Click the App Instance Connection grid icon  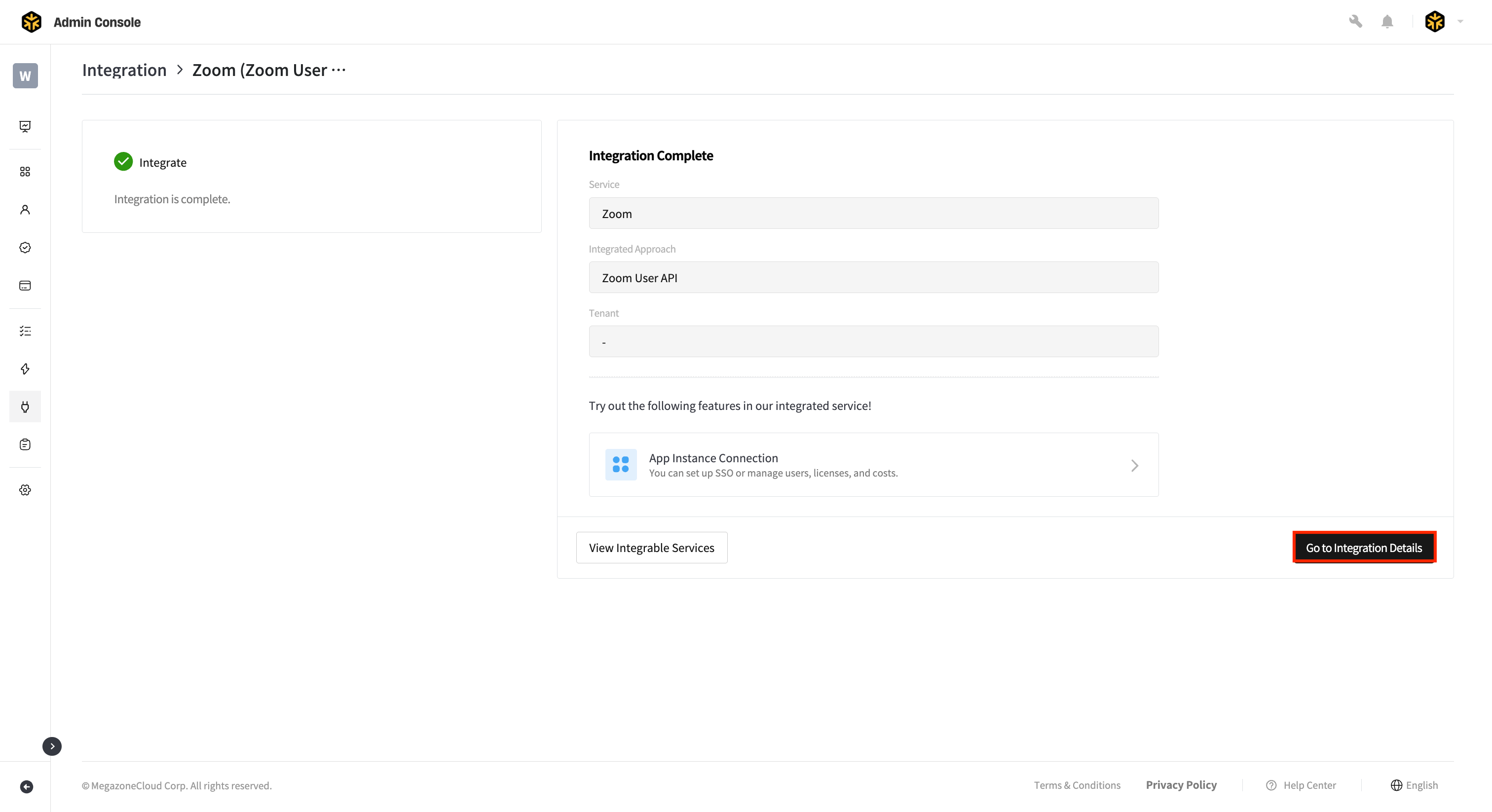click(x=621, y=465)
